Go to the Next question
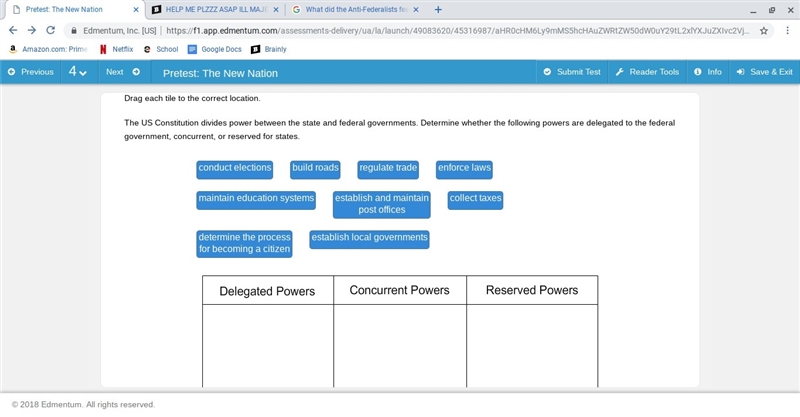Viewport: 800px width, 417px height. [123, 72]
